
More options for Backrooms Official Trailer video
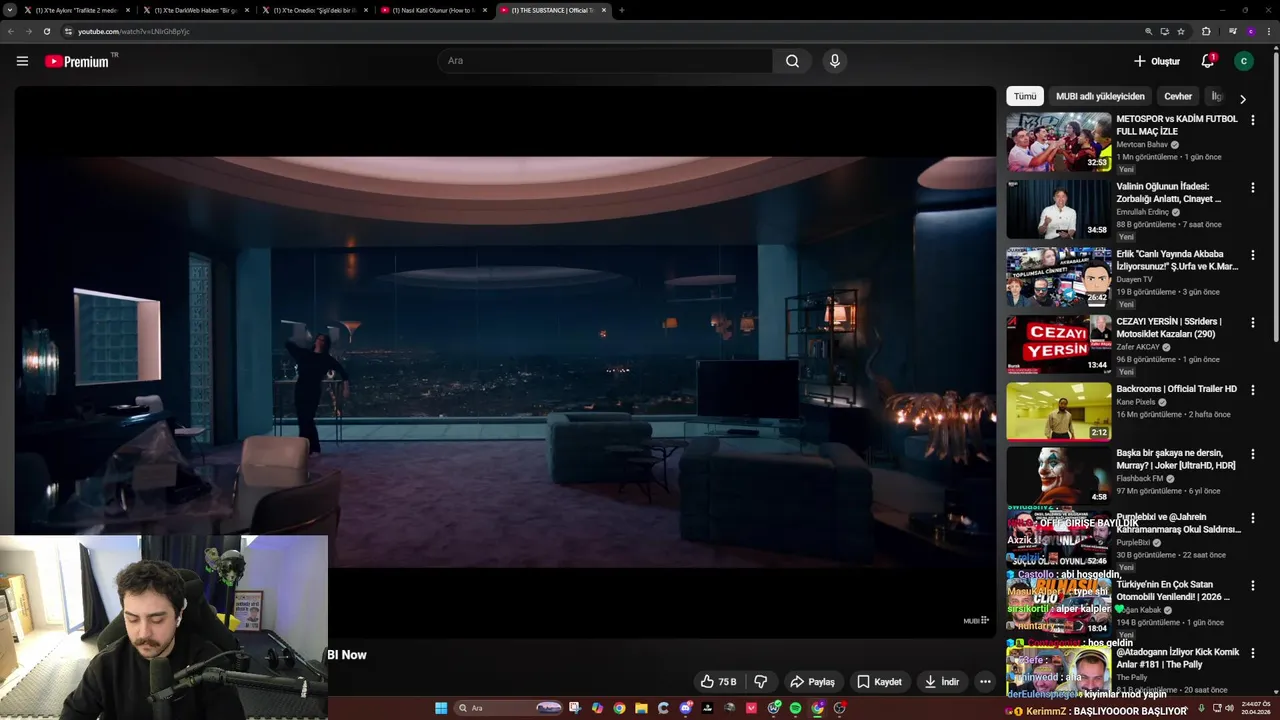pos(1252,390)
